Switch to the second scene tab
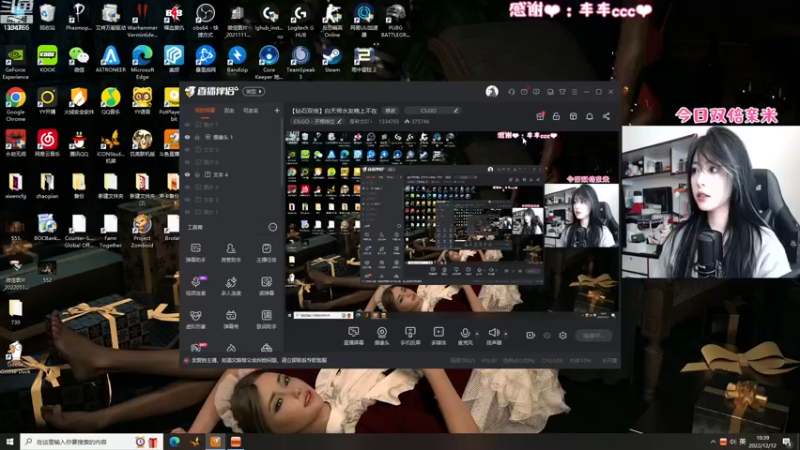Screen dimensions: 800x450 (229, 110)
